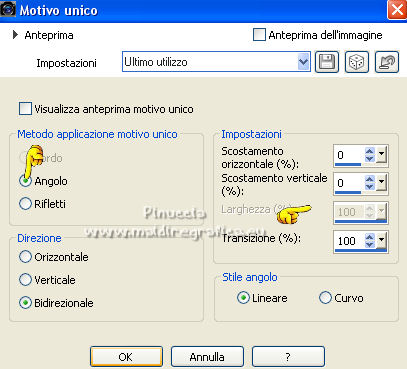The height and width of the screenshot is (369, 407).
Task: Open the Scostamento orizzontale slider drop arrow
Action: [381, 155]
